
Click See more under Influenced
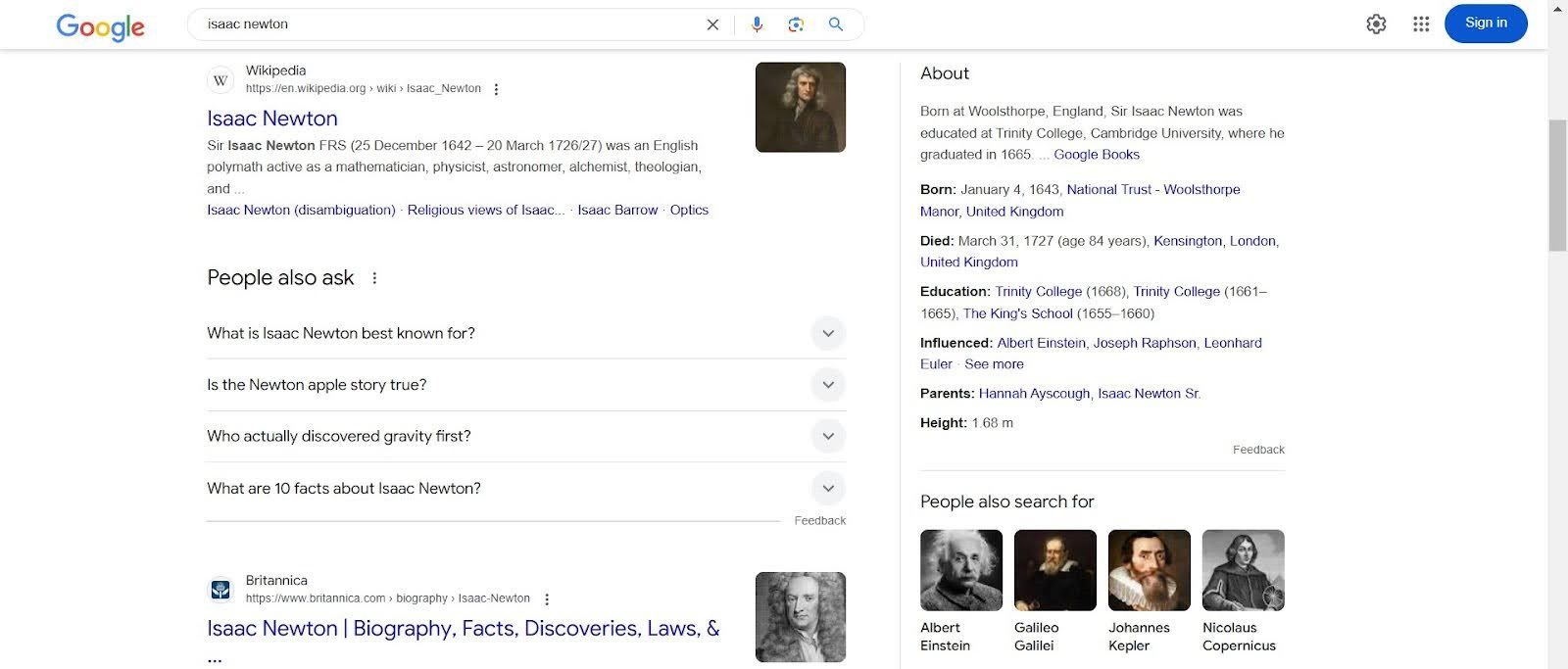(994, 364)
